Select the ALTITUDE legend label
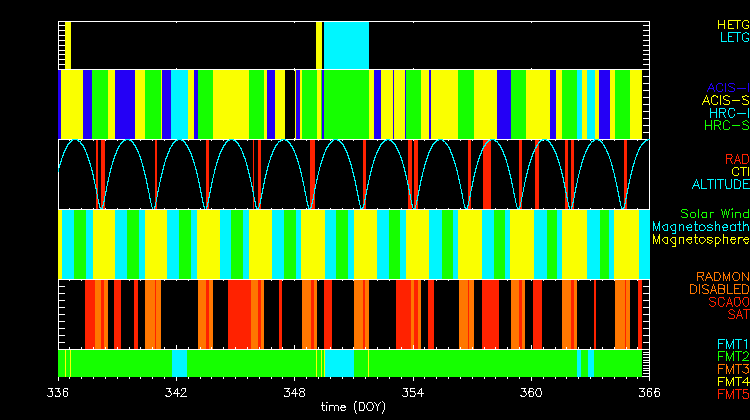Viewport: 750px width, 420px height. [719, 185]
